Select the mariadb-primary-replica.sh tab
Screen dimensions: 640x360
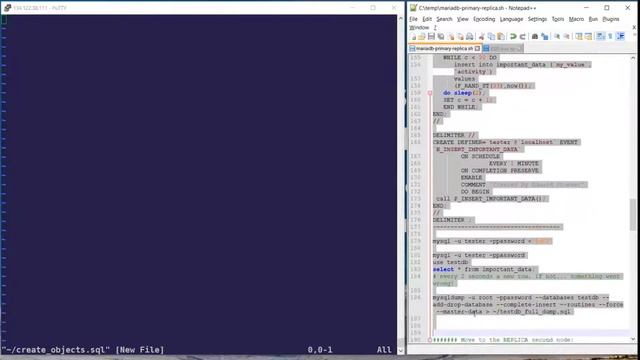click(x=444, y=48)
